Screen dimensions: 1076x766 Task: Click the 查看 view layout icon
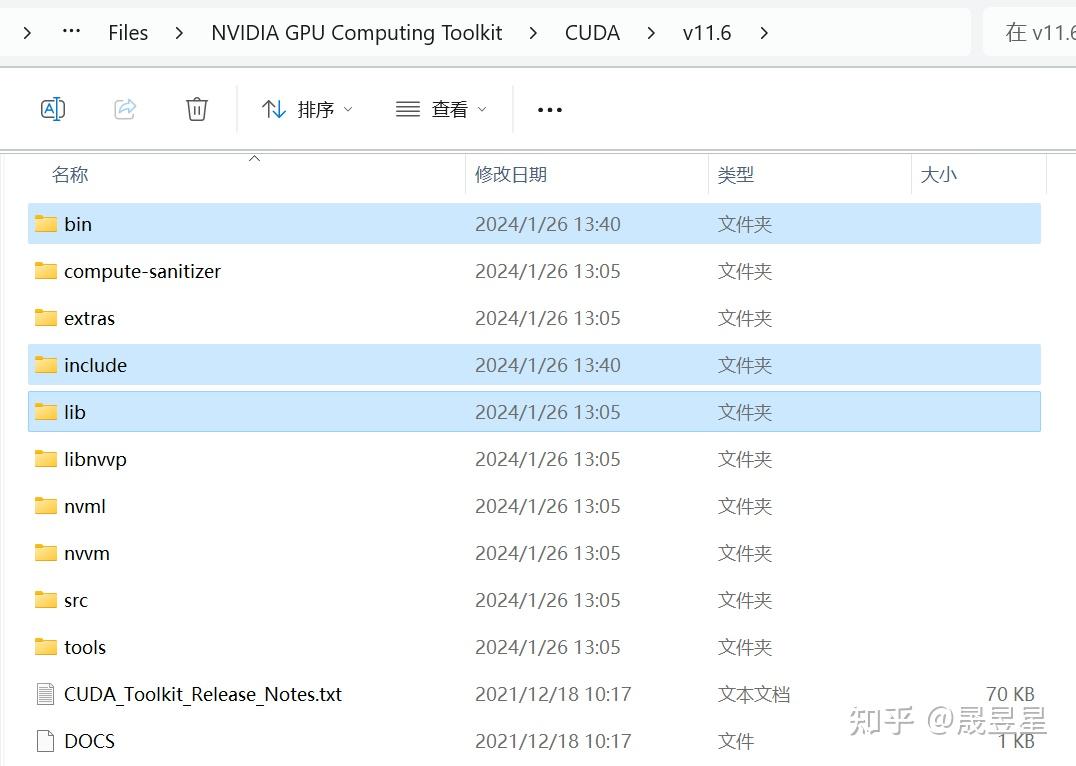point(406,109)
